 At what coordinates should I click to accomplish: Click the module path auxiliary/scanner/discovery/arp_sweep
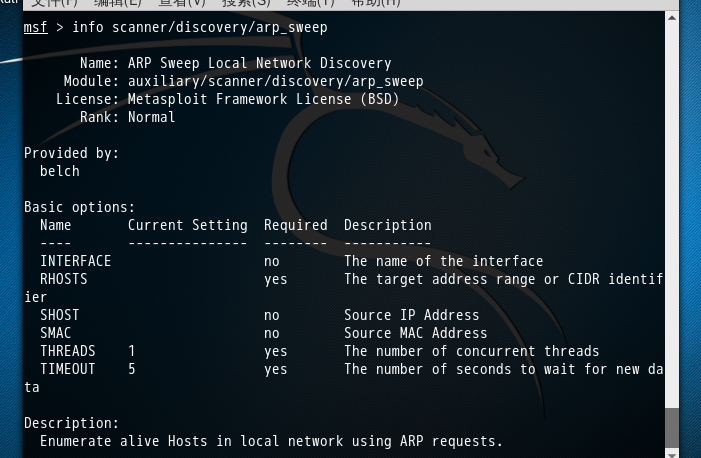[275, 81]
